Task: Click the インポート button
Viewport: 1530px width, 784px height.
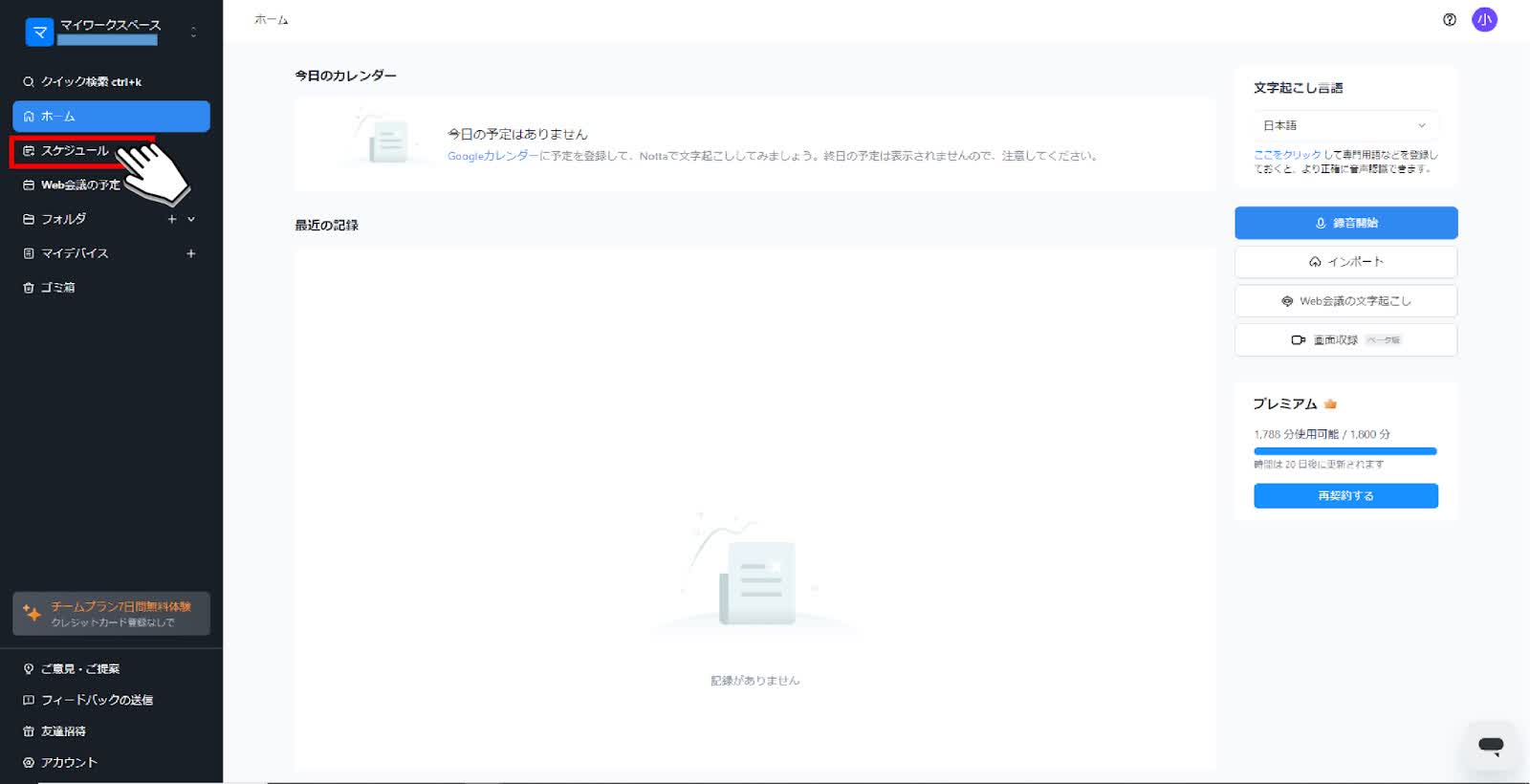Action: pyautogui.click(x=1345, y=262)
